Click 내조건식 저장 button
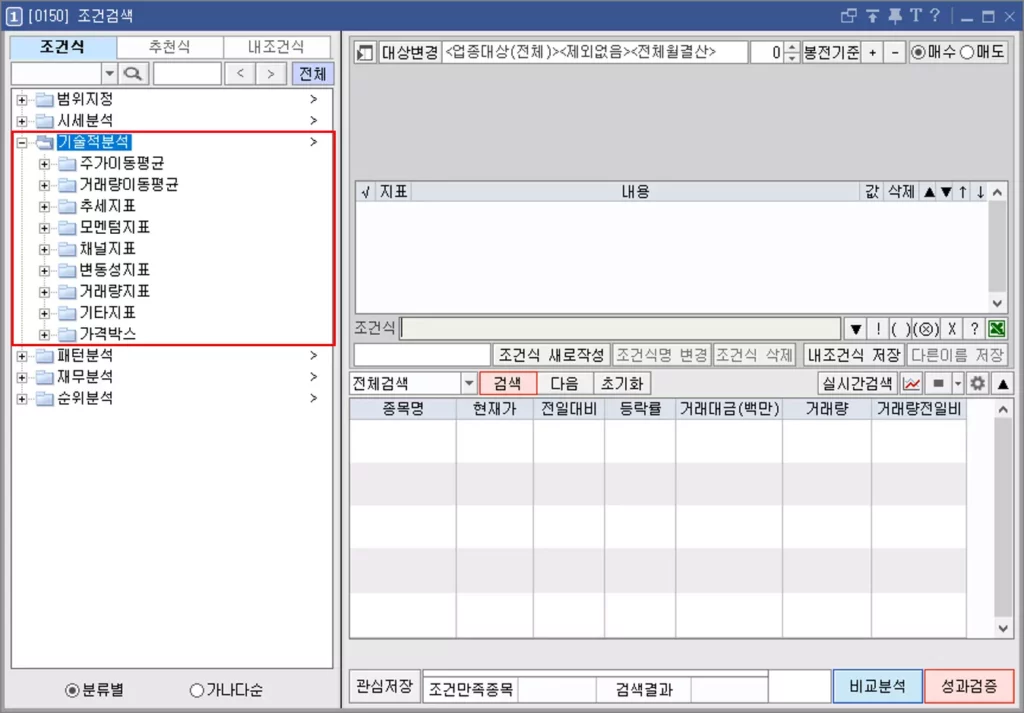 [x=854, y=355]
